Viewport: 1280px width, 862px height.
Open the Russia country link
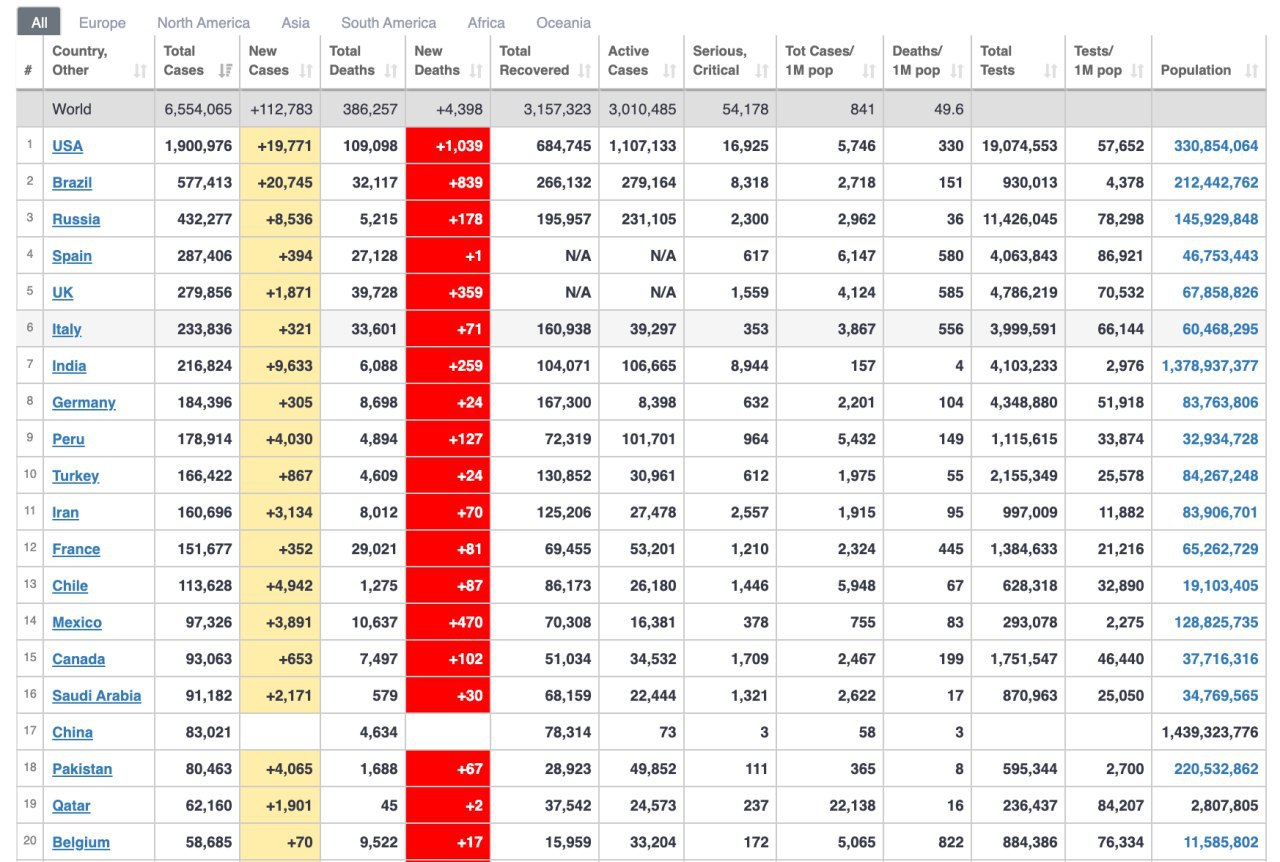point(76,219)
